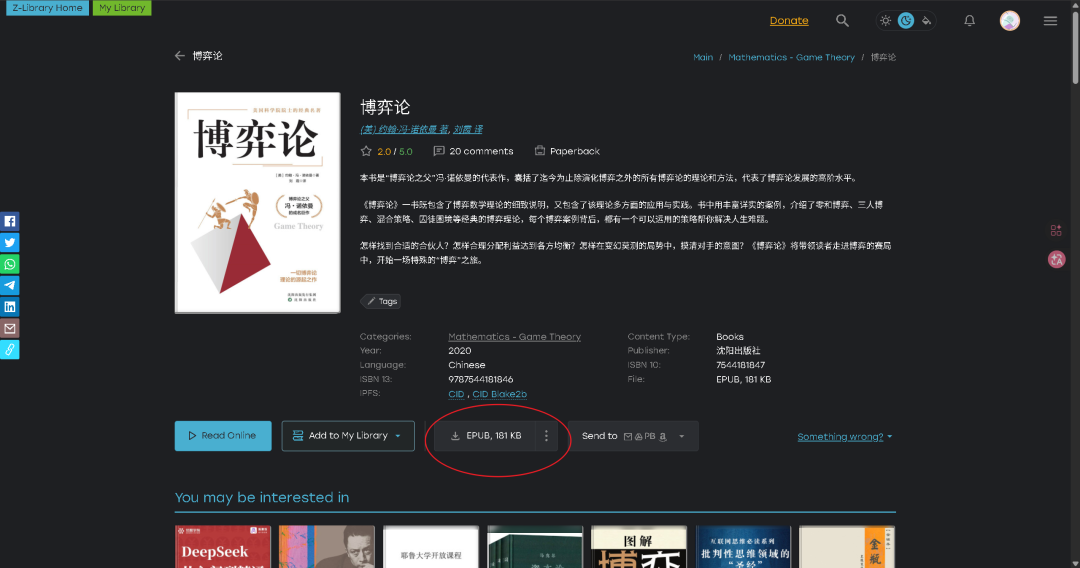Share via Telegram icon
The height and width of the screenshot is (568, 1080).
point(10,285)
